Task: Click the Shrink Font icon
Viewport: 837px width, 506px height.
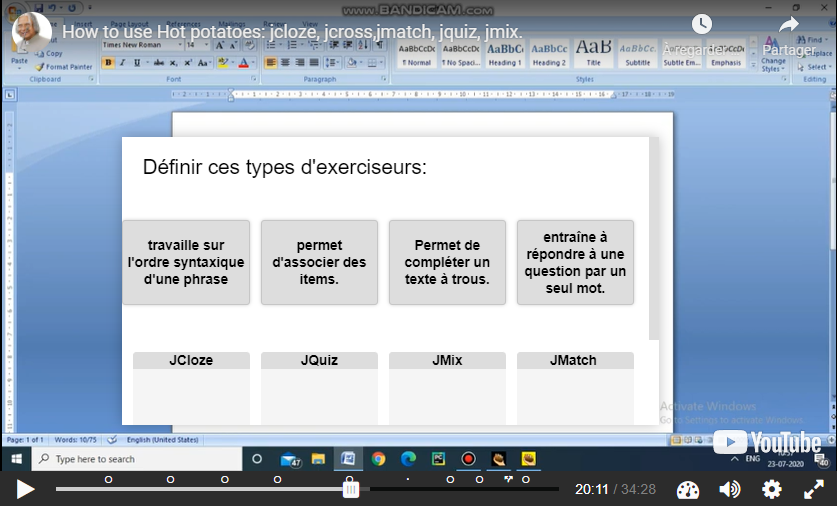Action: (234, 45)
